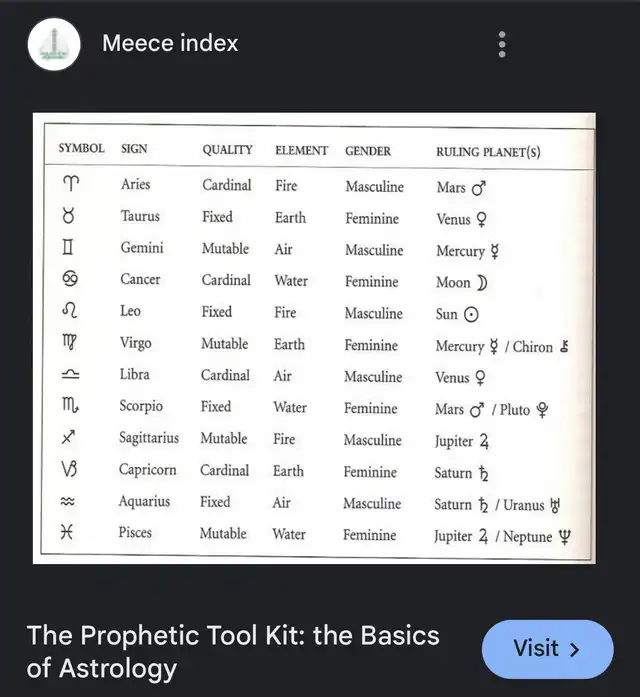Click the Capricorn symbol in the table
This screenshot has width=640, height=697.
click(x=69, y=469)
